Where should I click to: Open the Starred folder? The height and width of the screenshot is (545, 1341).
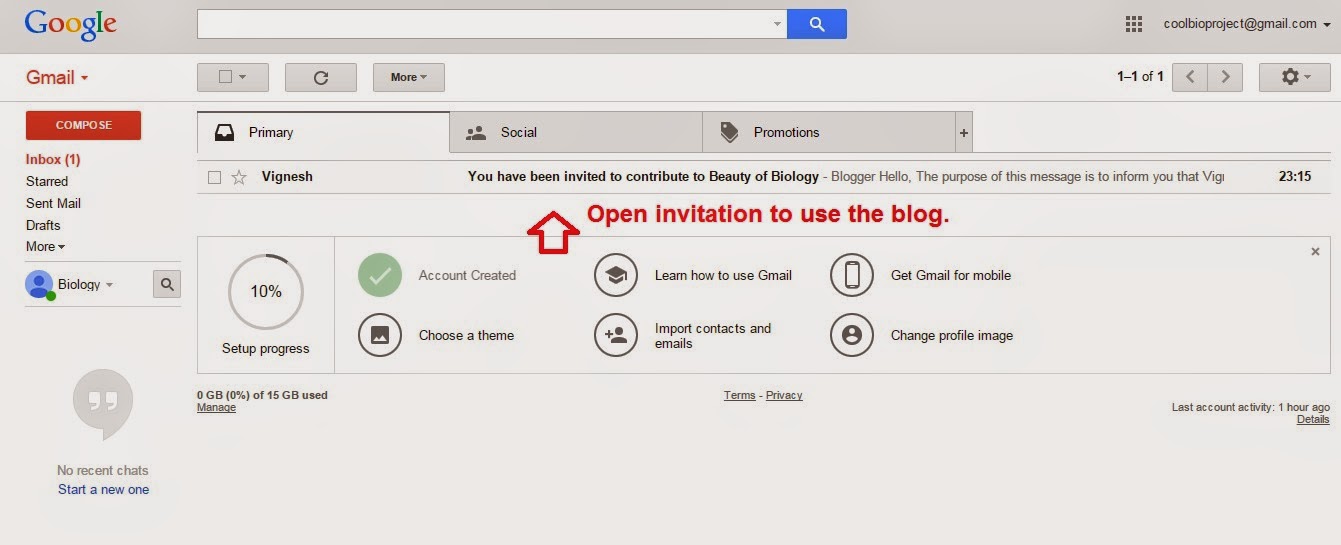point(47,182)
